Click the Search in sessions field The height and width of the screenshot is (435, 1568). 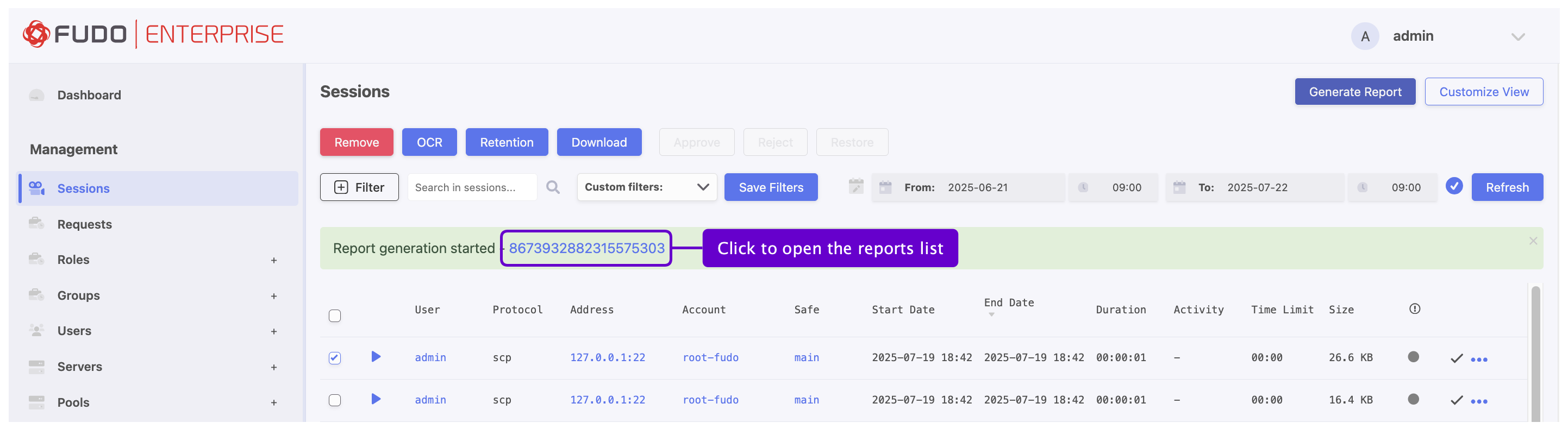click(472, 187)
